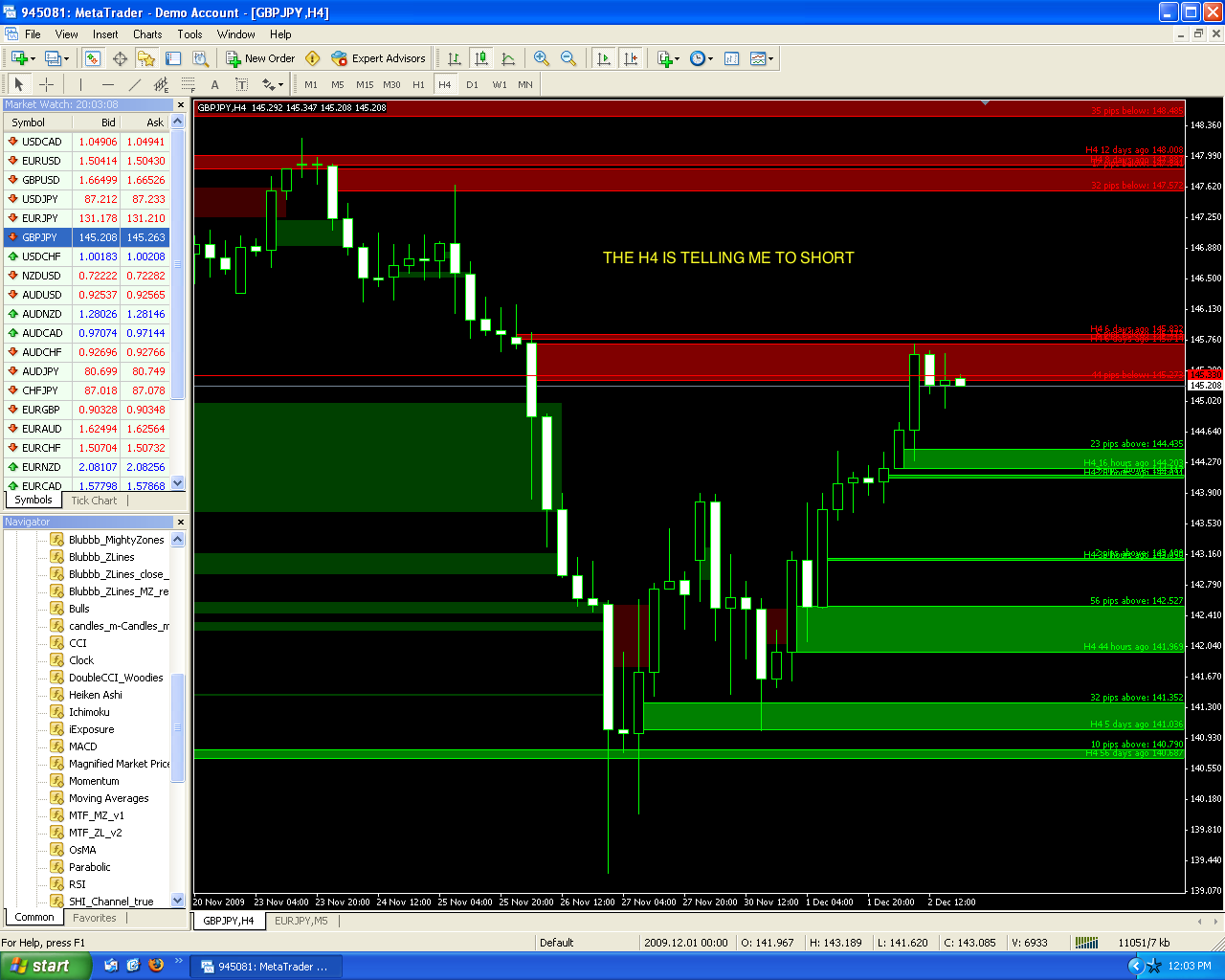The image size is (1225, 980).
Task: Toggle the Navigator star-folder icon
Action: (146, 58)
